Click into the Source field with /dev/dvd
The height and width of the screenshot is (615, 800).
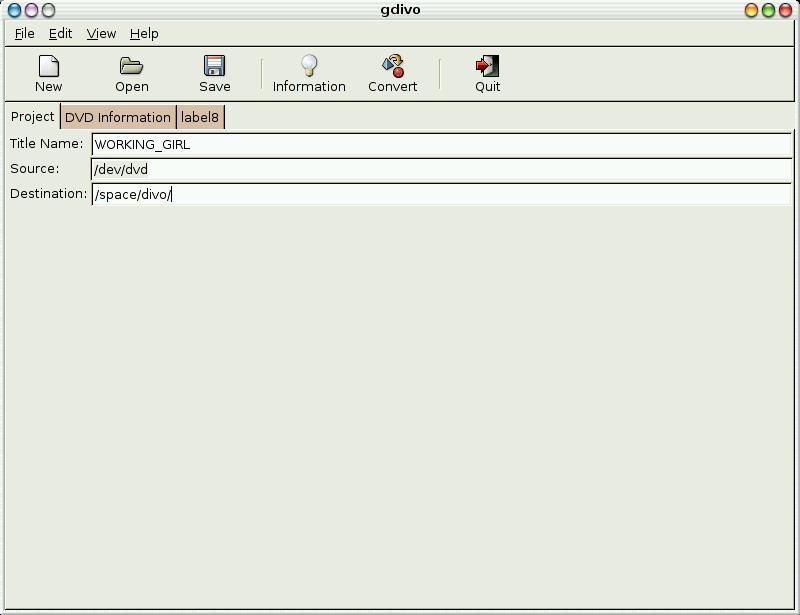point(441,169)
